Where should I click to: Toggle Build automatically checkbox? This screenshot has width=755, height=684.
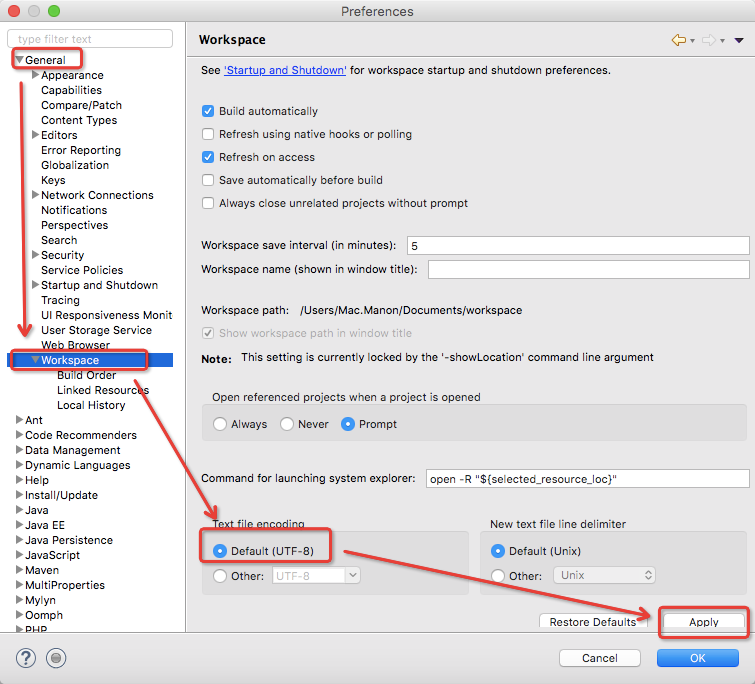[x=208, y=111]
